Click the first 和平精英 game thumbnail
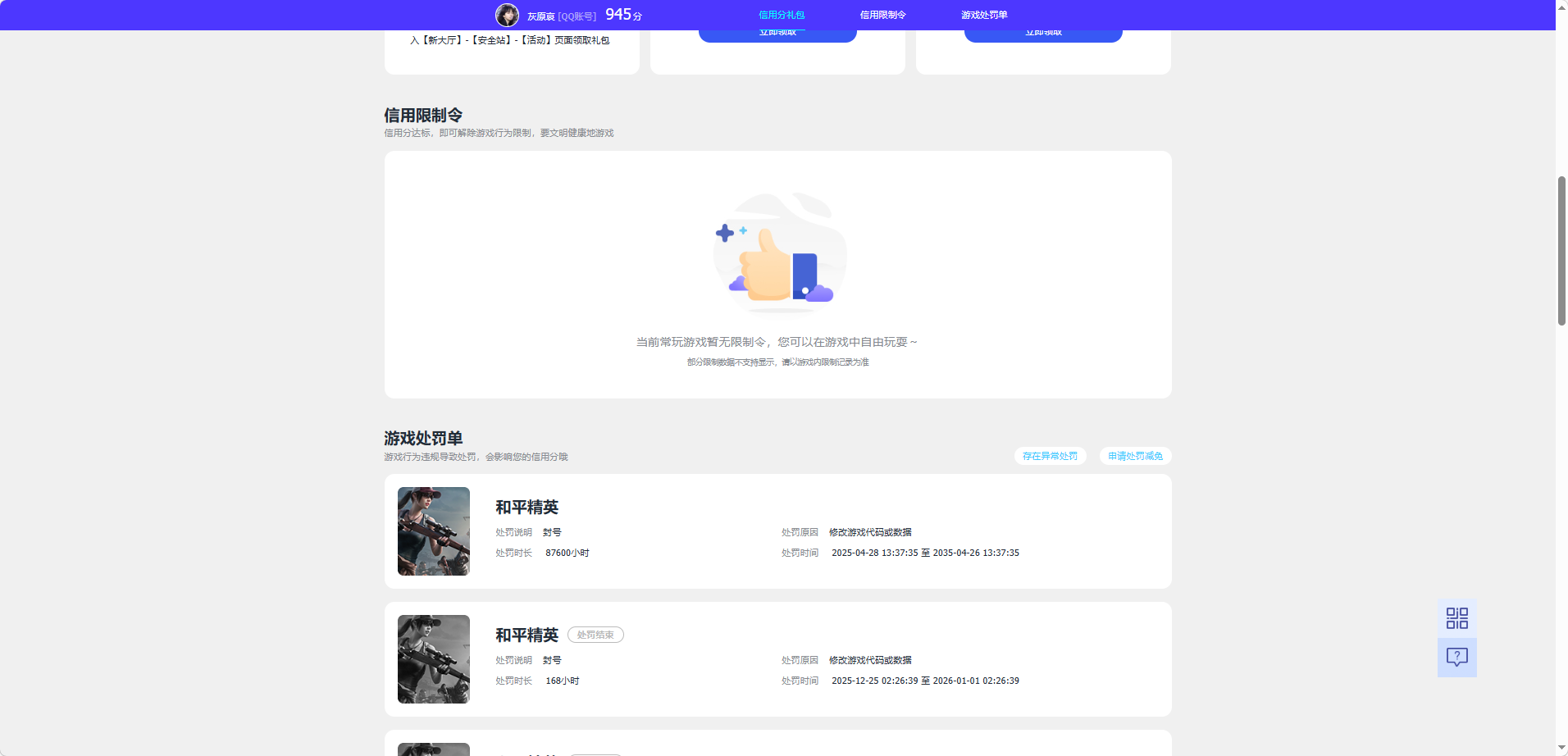 pyautogui.click(x=434, y=531)
